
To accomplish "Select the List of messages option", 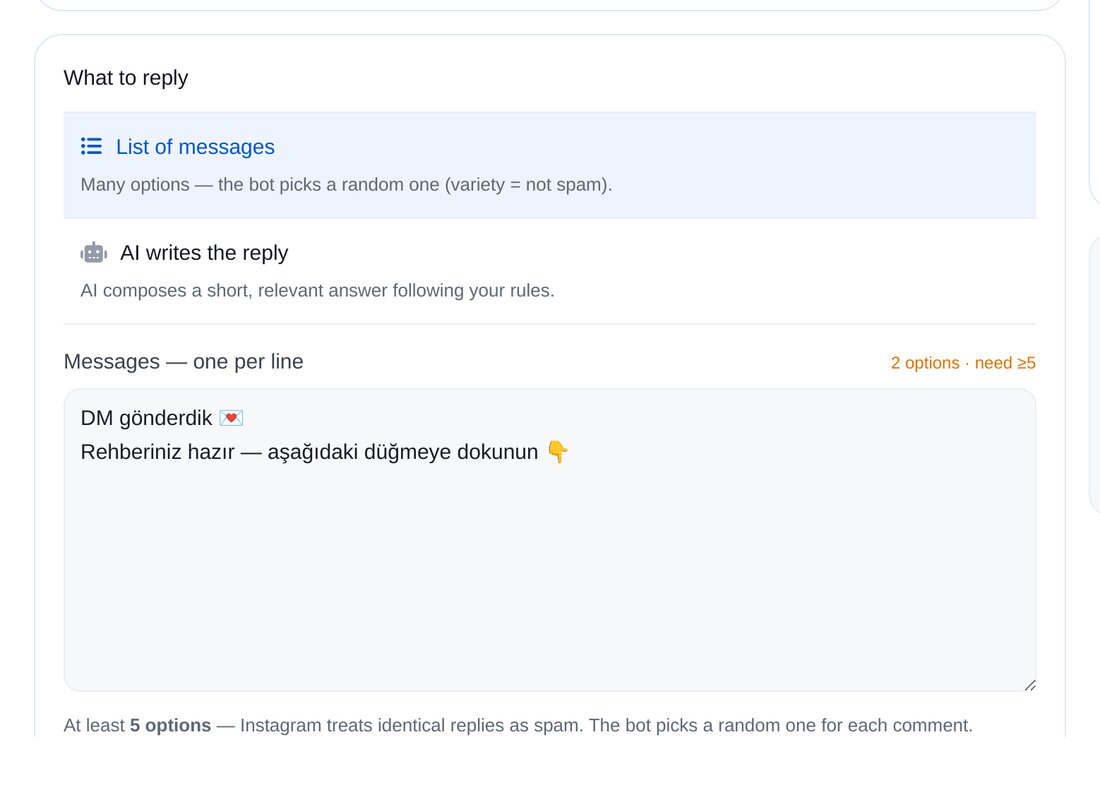I will click(549, 165).
